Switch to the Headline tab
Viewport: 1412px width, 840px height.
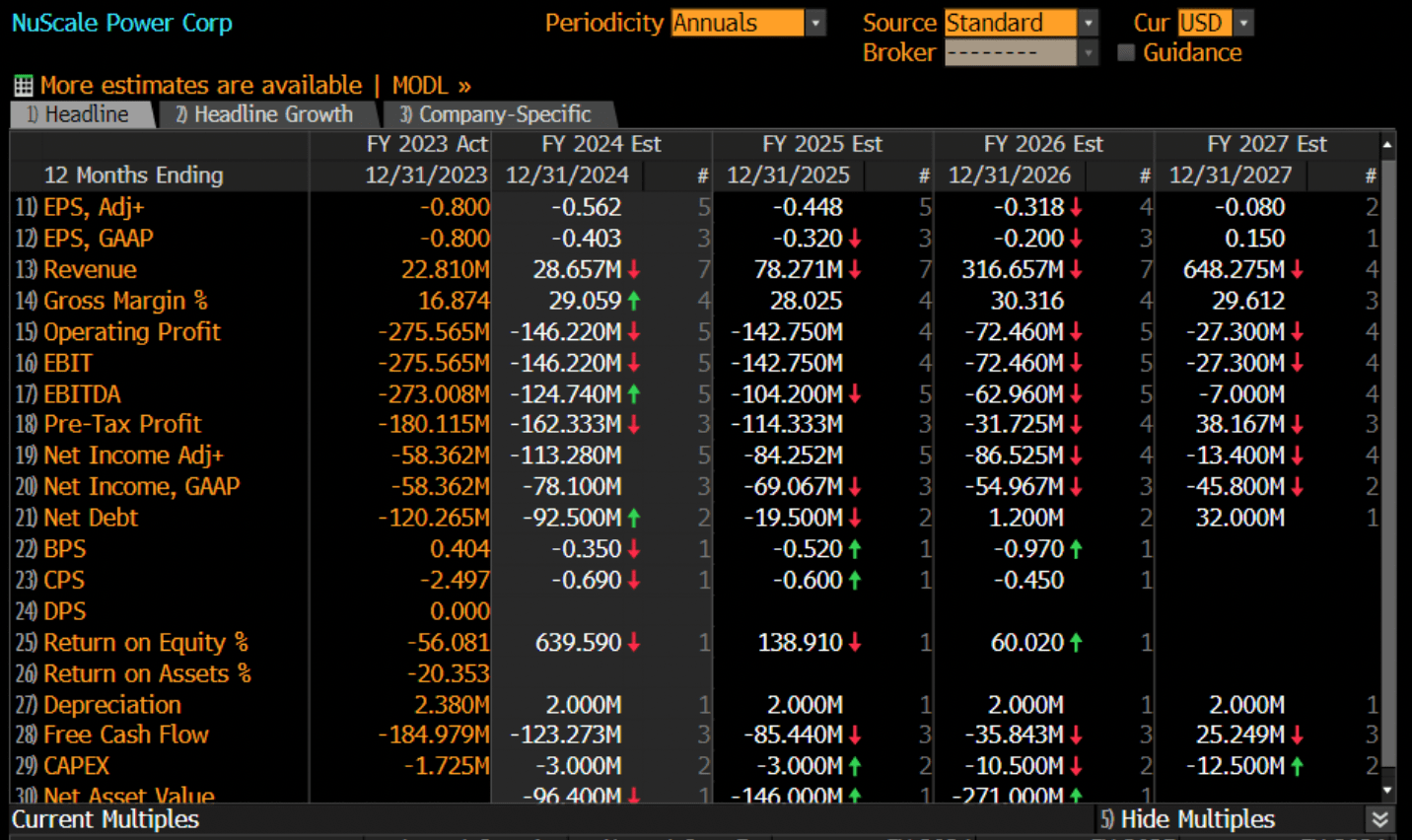(82, 114)
